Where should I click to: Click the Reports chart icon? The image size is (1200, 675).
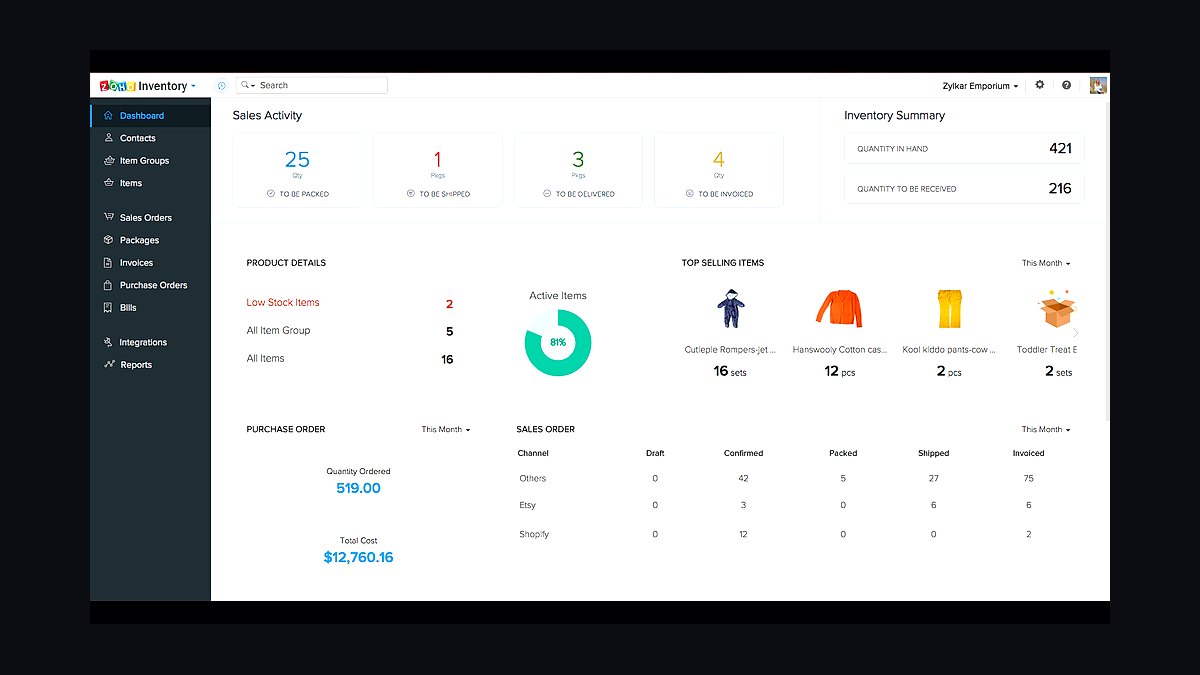click(x=109, y=365)
